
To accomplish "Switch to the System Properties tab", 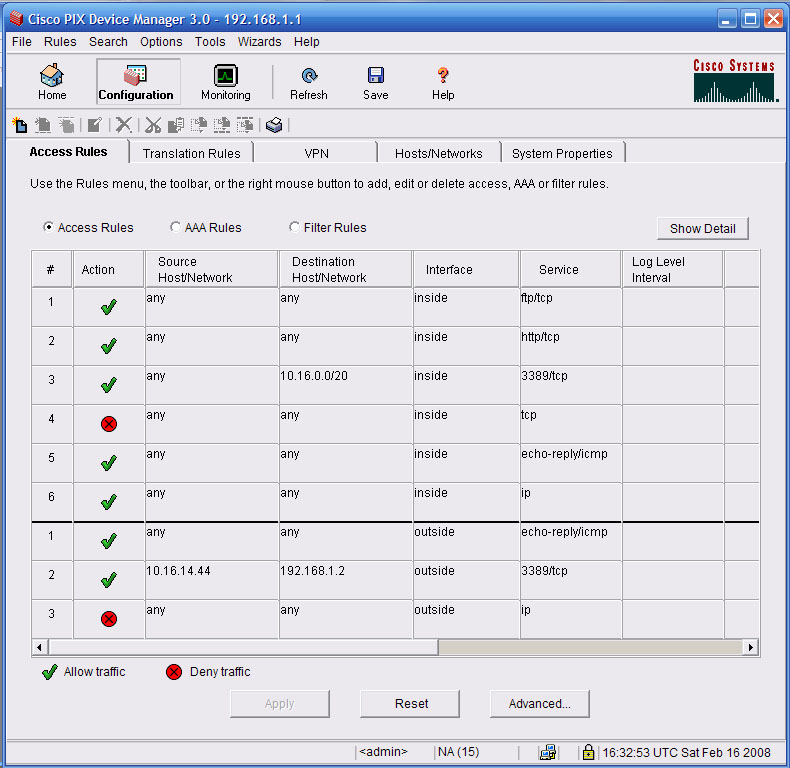I will tap(562, 153).
